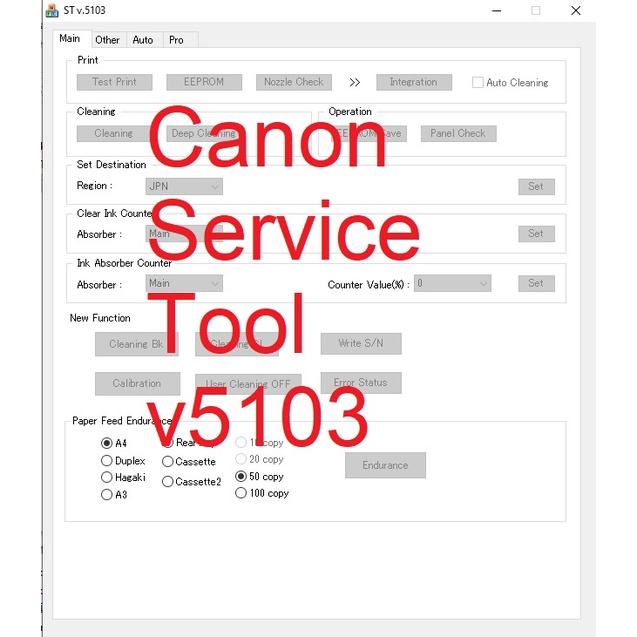637x637 pixels.
Task: Expand the Clear Ink Counter Absorber dropdown
Action: pos(184,234)
